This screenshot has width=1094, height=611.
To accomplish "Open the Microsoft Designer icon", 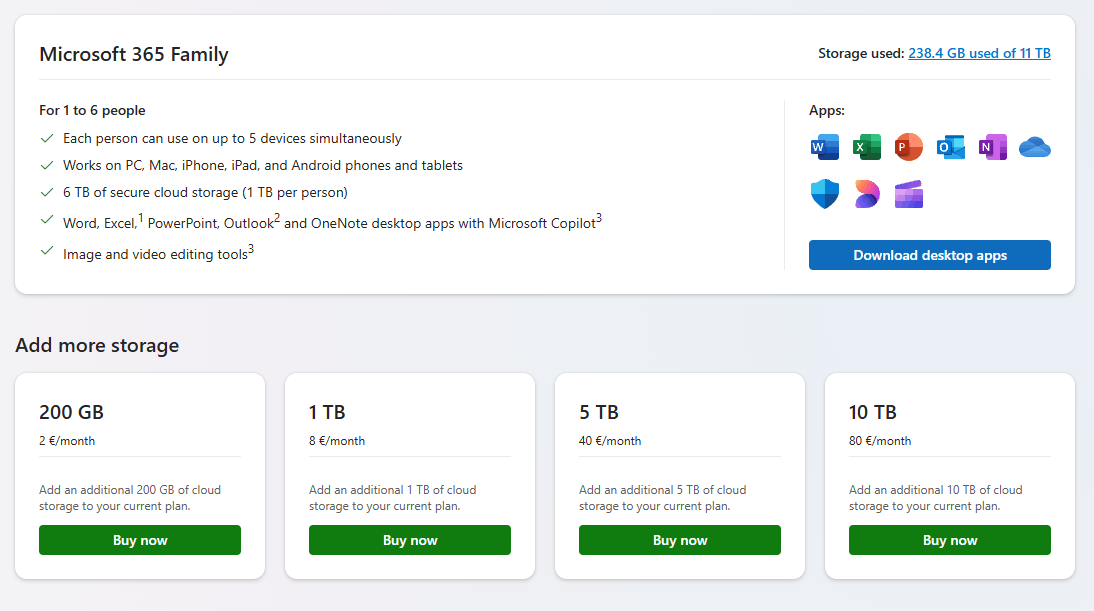I will point(866,194).
